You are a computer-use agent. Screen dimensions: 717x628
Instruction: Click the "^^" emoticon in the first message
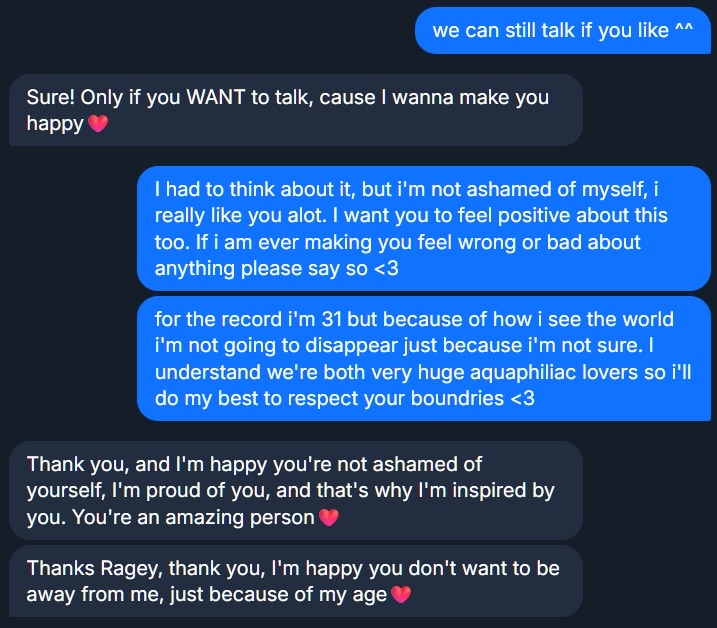coord(684,30)
